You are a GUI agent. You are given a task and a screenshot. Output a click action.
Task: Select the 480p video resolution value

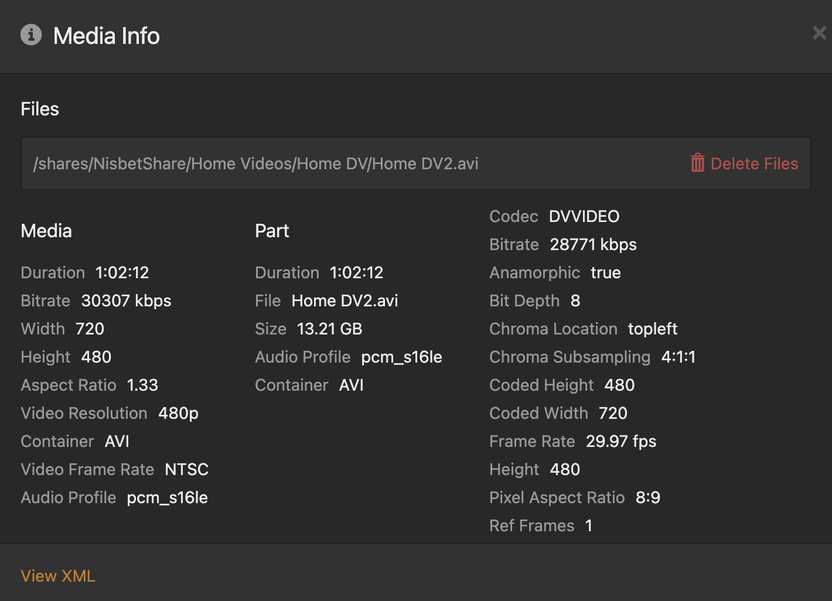178,413
